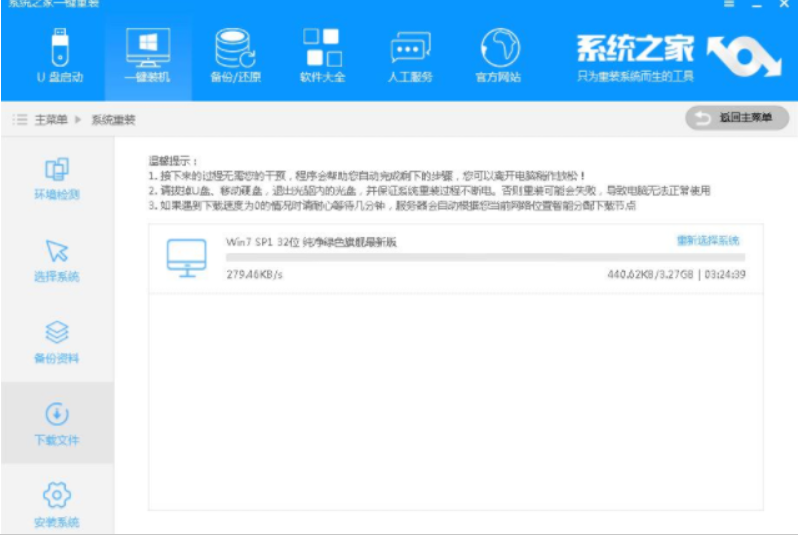Open the title bar hamburger menu

tap(729, 5)
